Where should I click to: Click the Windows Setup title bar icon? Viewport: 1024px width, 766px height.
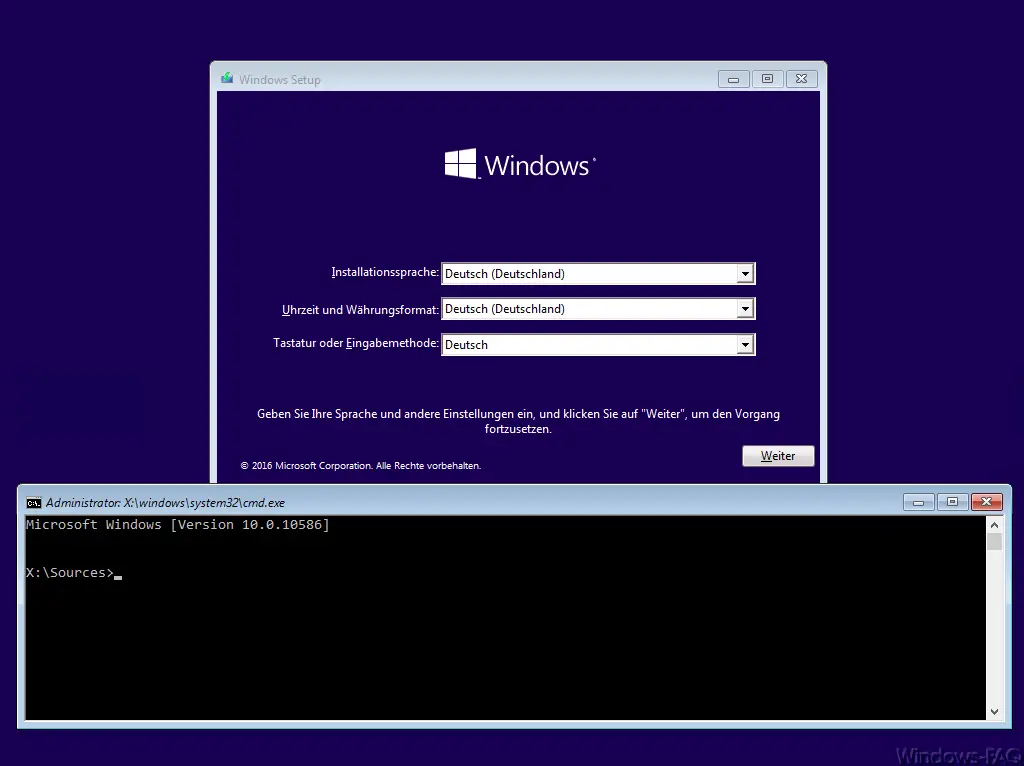pos(227,78)
